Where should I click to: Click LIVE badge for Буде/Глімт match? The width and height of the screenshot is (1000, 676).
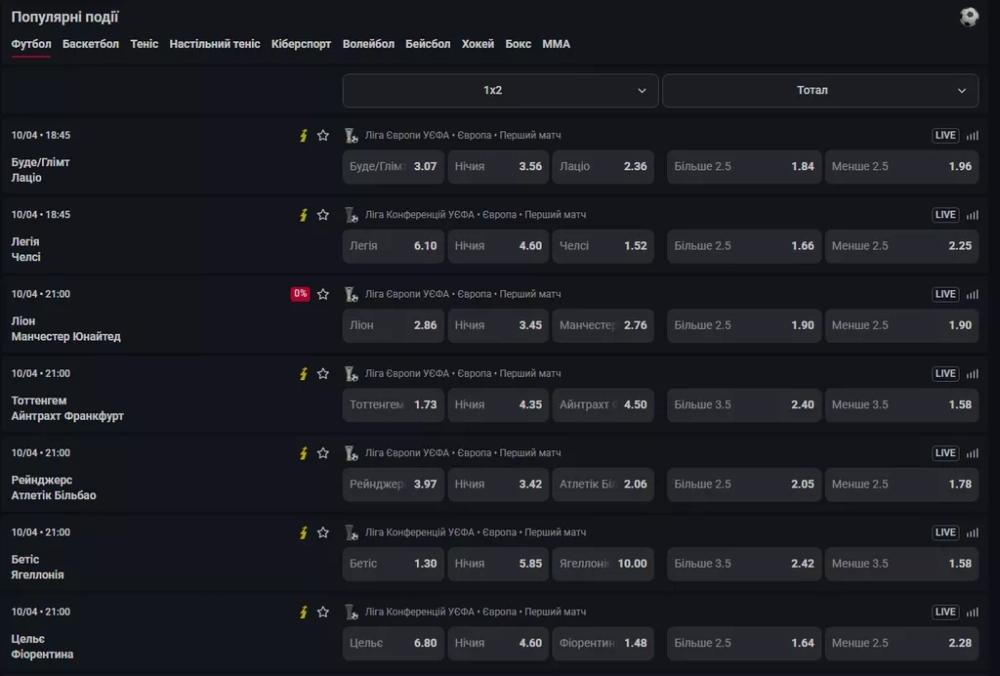click(x=945, y=135)
